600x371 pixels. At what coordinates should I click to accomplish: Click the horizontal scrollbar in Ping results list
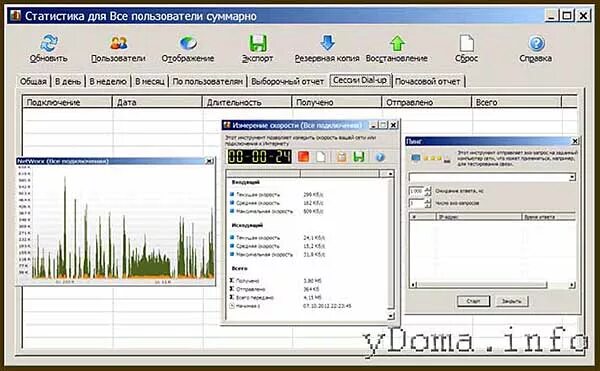click(x=481, y=285)
